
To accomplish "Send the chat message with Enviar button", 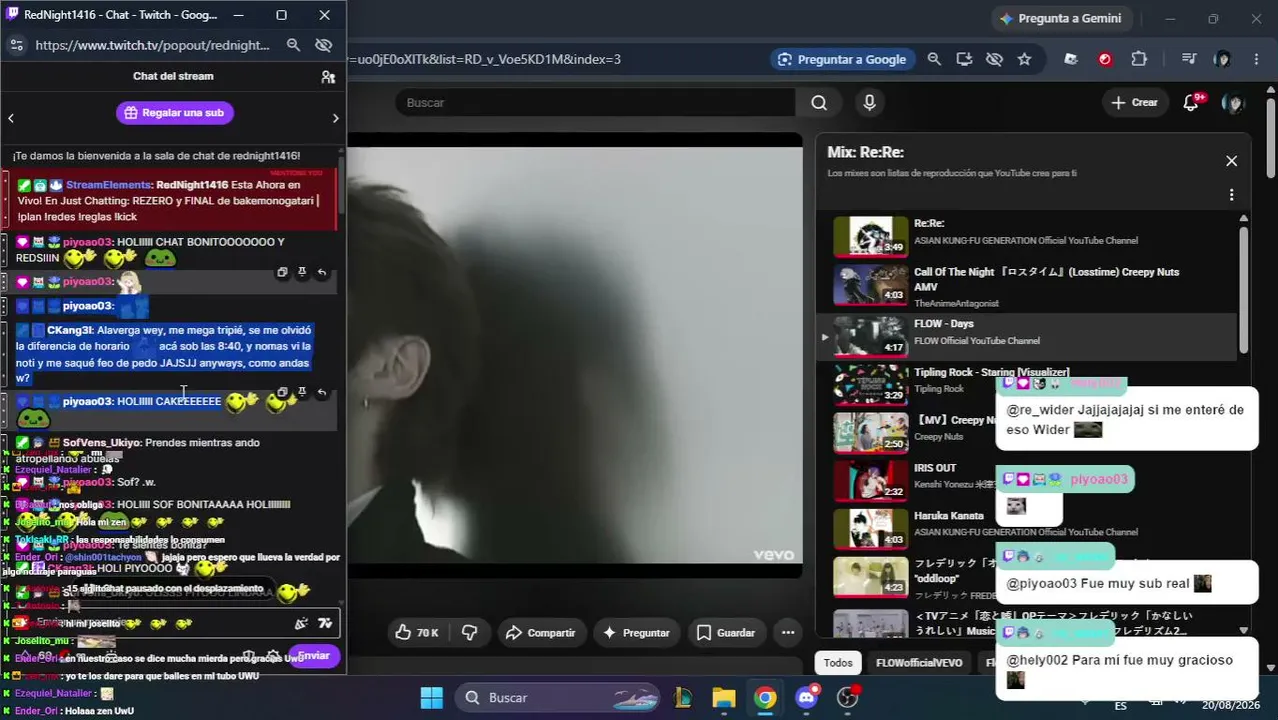I will [x=313, y=656].
